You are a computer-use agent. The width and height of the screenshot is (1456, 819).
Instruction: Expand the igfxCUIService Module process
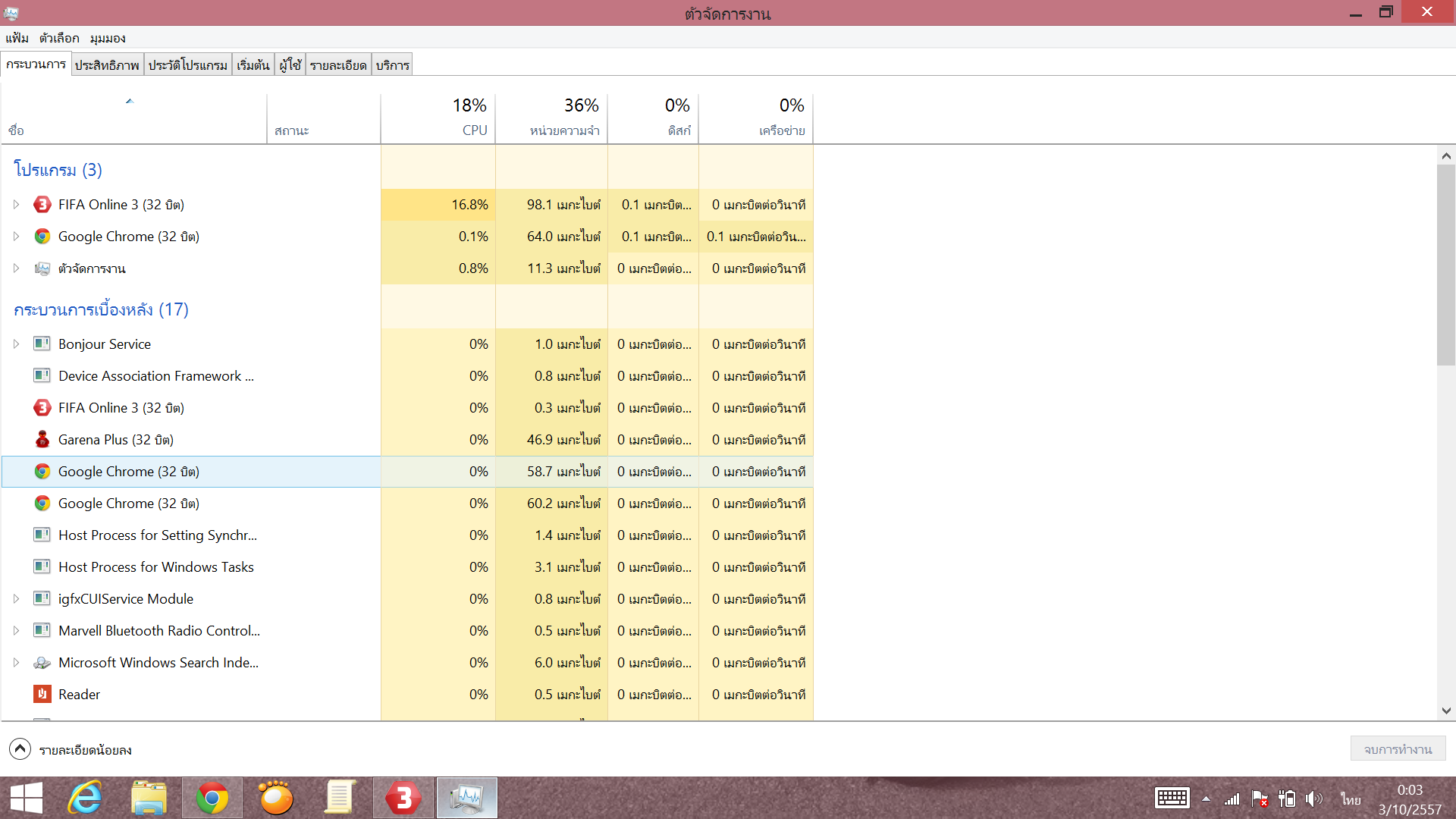point(16,599)
